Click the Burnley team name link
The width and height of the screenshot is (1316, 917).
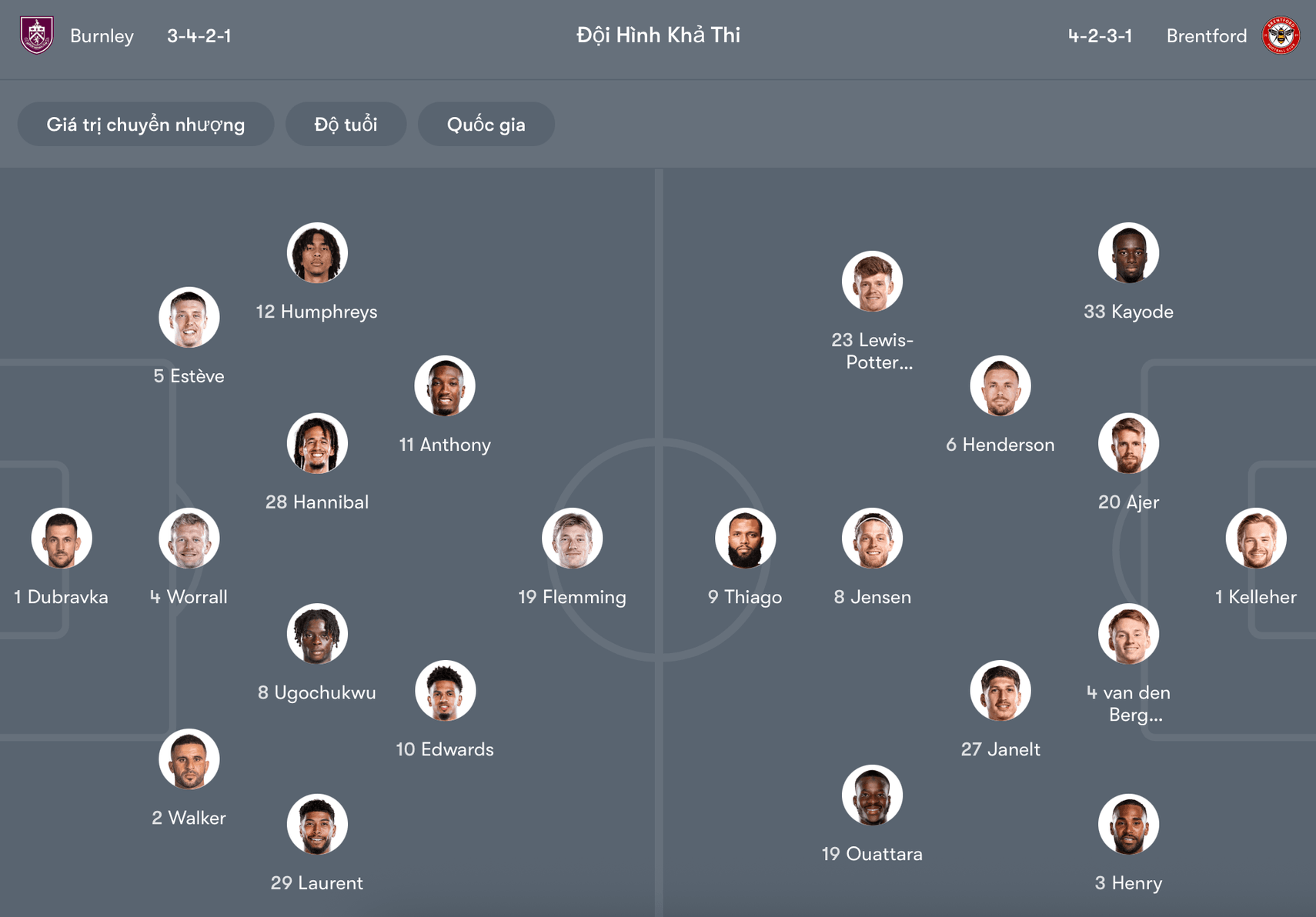coord(102,35)
